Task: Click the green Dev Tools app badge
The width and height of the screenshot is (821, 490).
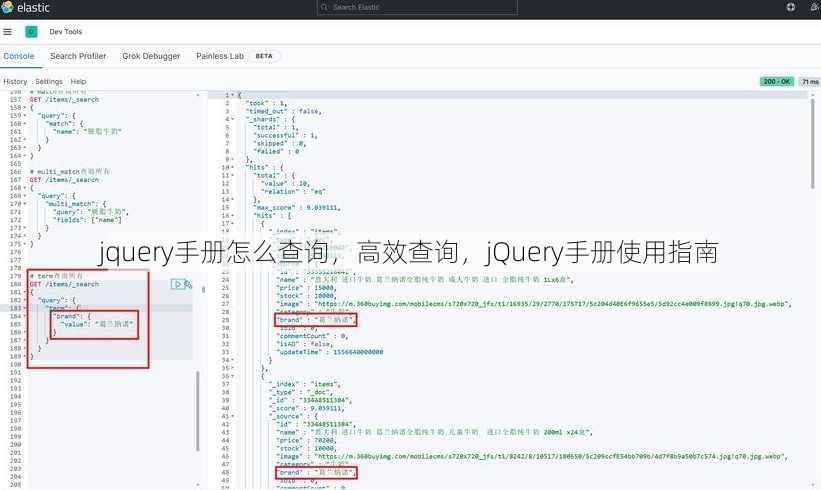Action: [31, 32]
